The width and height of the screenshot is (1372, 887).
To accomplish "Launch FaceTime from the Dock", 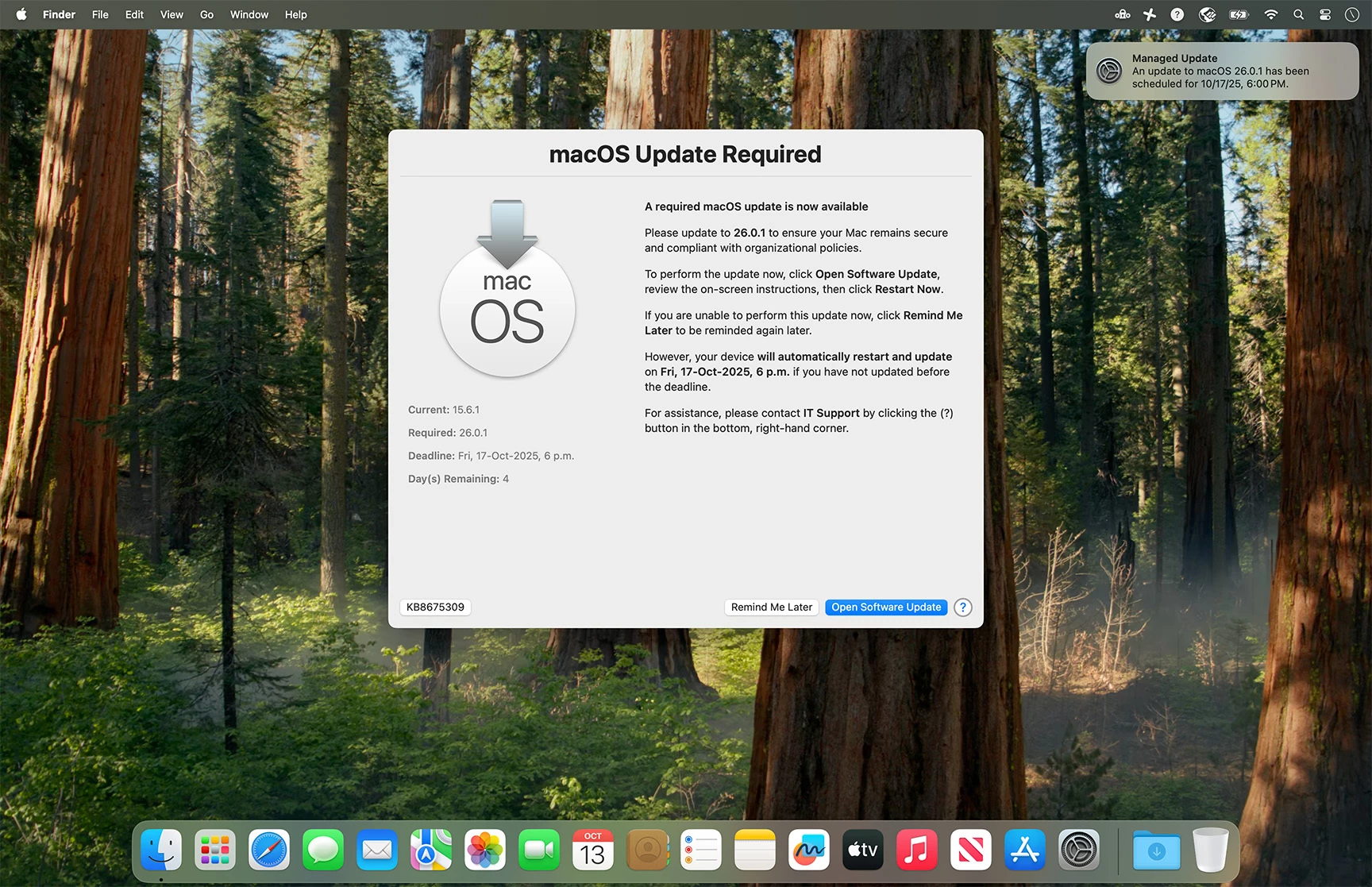I will [x=539, y=850].
